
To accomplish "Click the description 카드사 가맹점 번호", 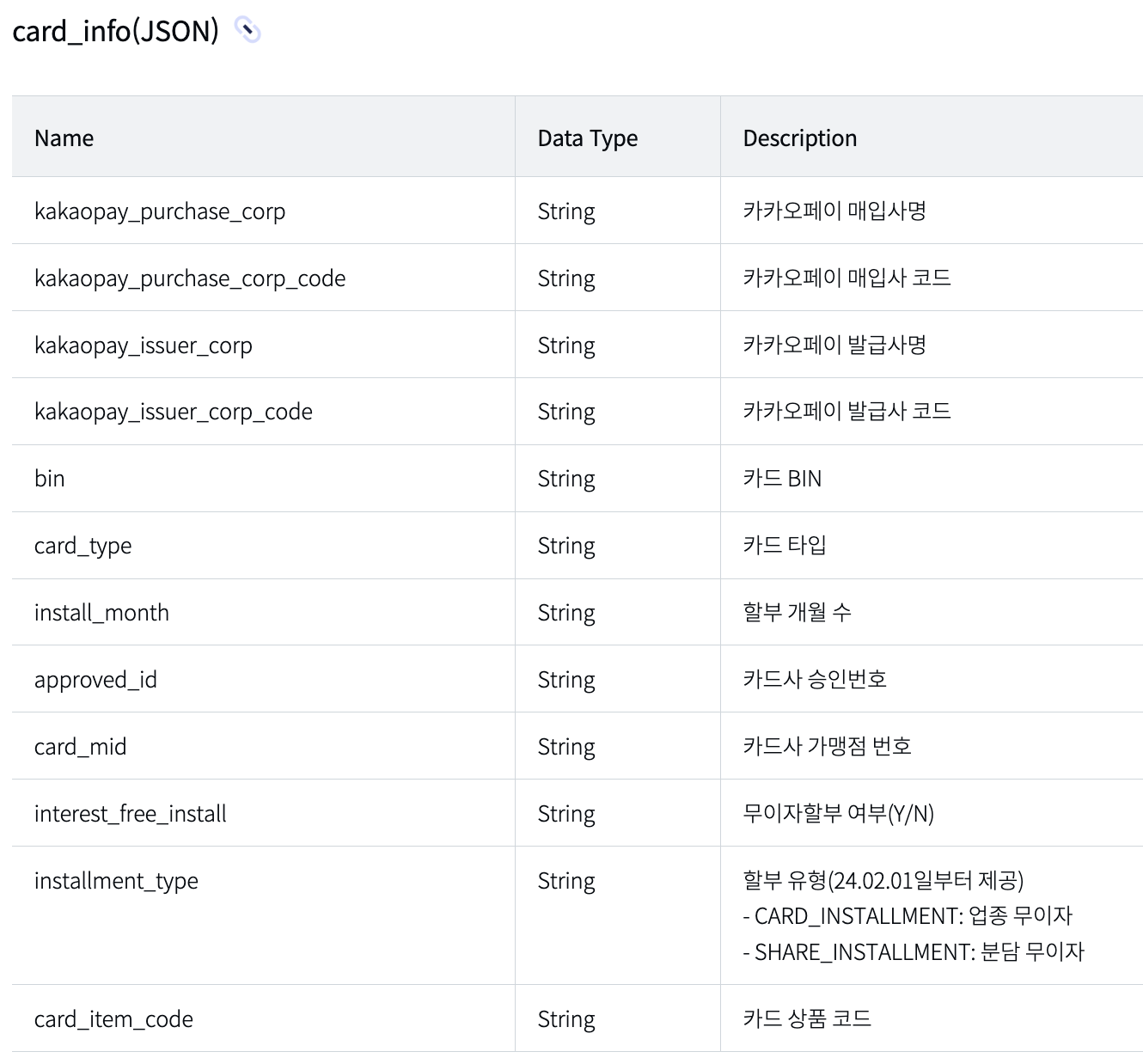I will pos(828,747).
